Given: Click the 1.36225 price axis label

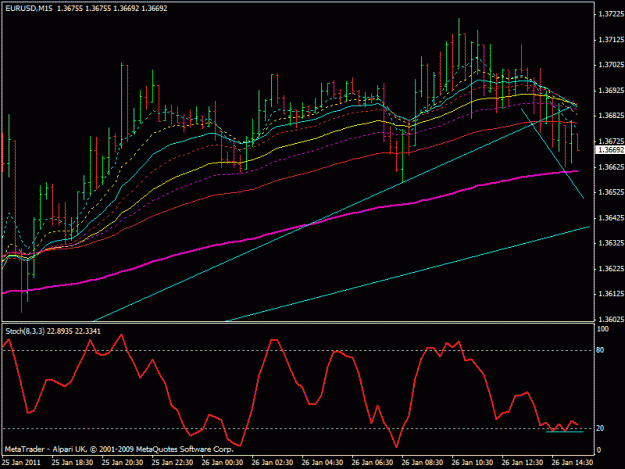Looking at the screenshot, I should (611, 269).
